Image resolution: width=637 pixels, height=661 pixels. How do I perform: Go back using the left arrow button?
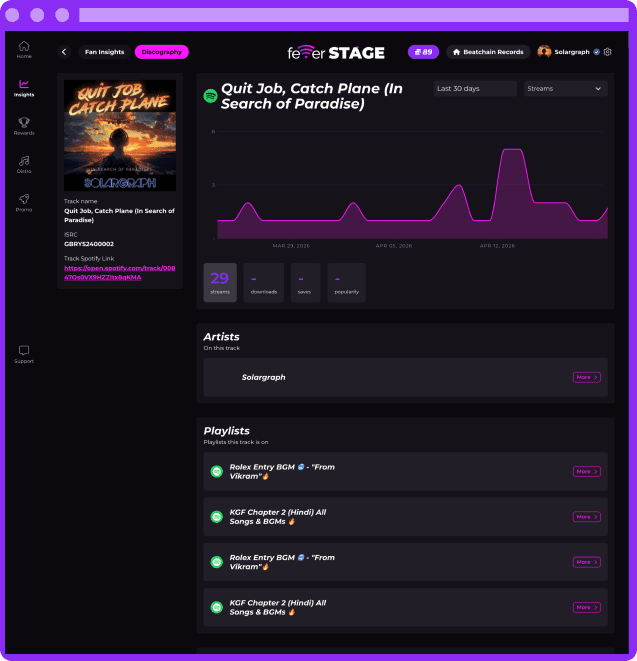point(64,52)
